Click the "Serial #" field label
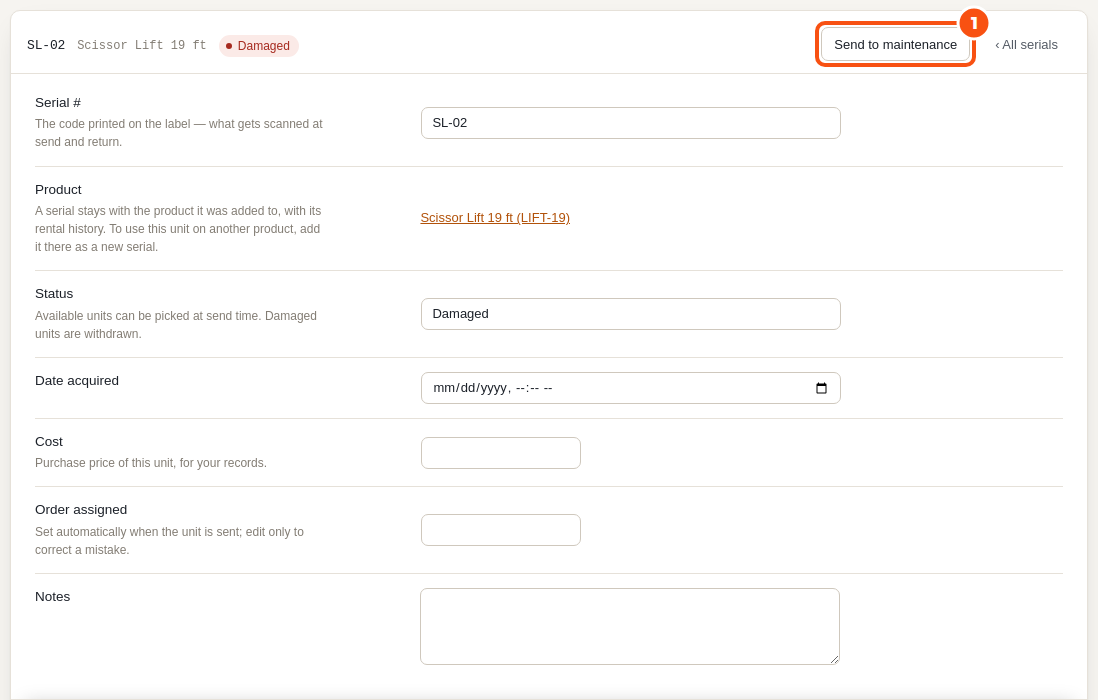 [58, 103]
